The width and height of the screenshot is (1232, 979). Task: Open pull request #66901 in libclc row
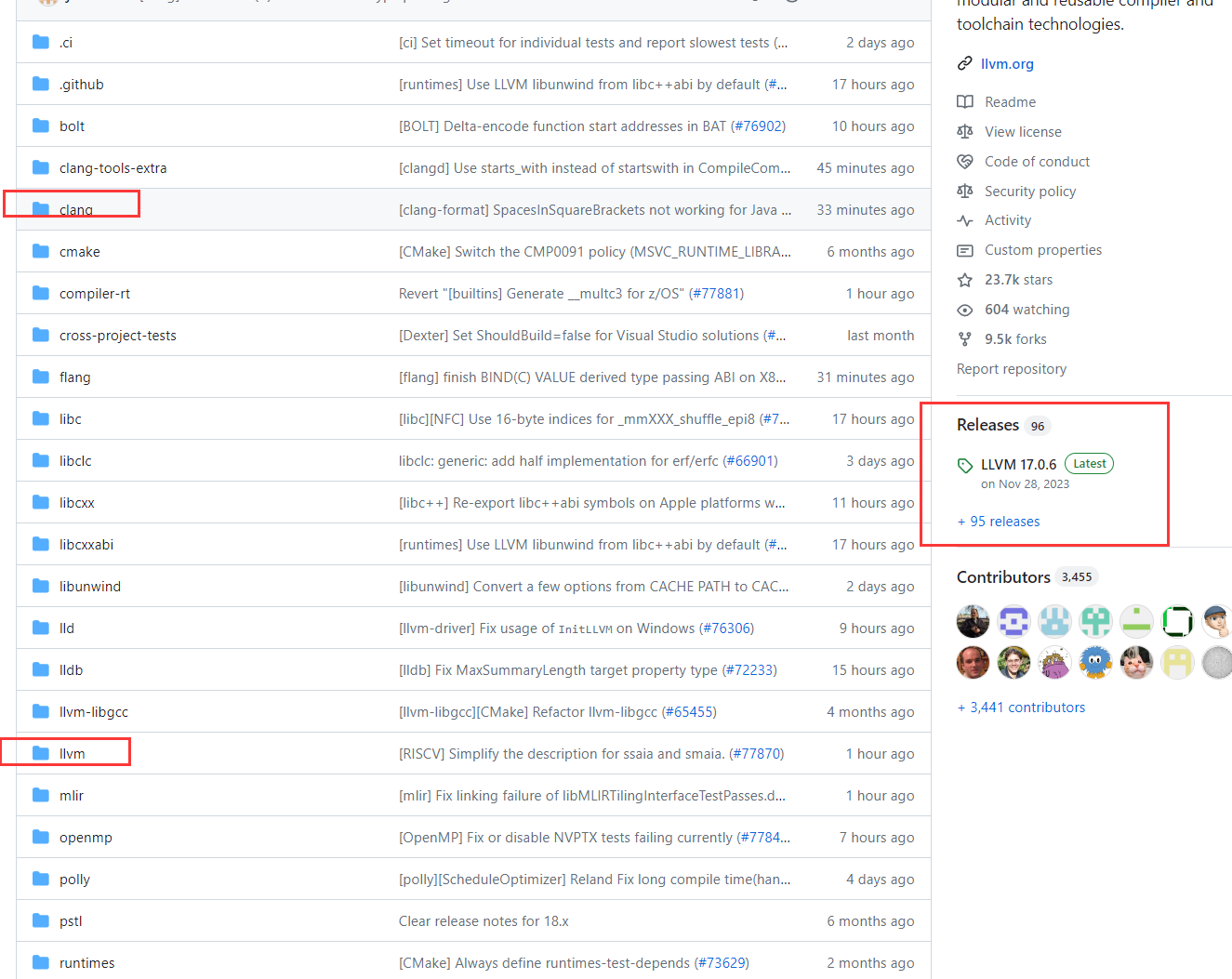click(x=750, y=460)
